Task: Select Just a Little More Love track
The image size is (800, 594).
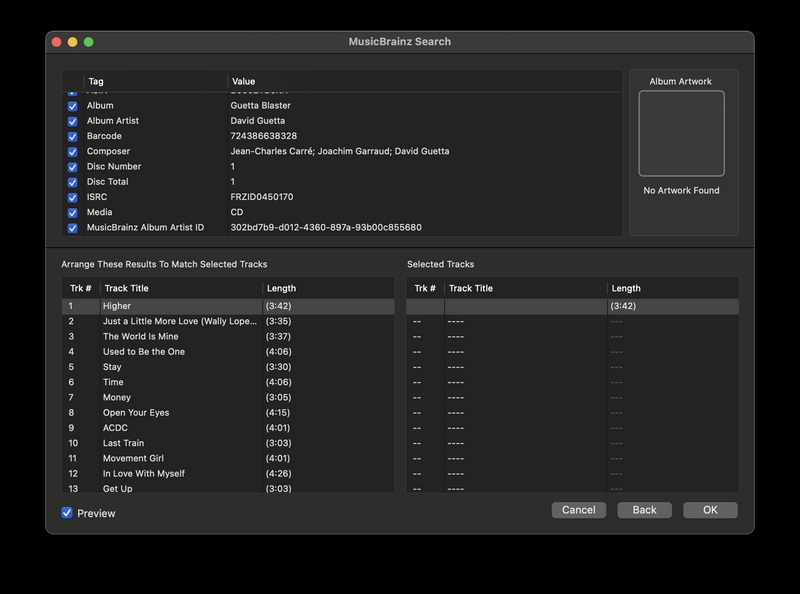Action: tap(228, 321)
